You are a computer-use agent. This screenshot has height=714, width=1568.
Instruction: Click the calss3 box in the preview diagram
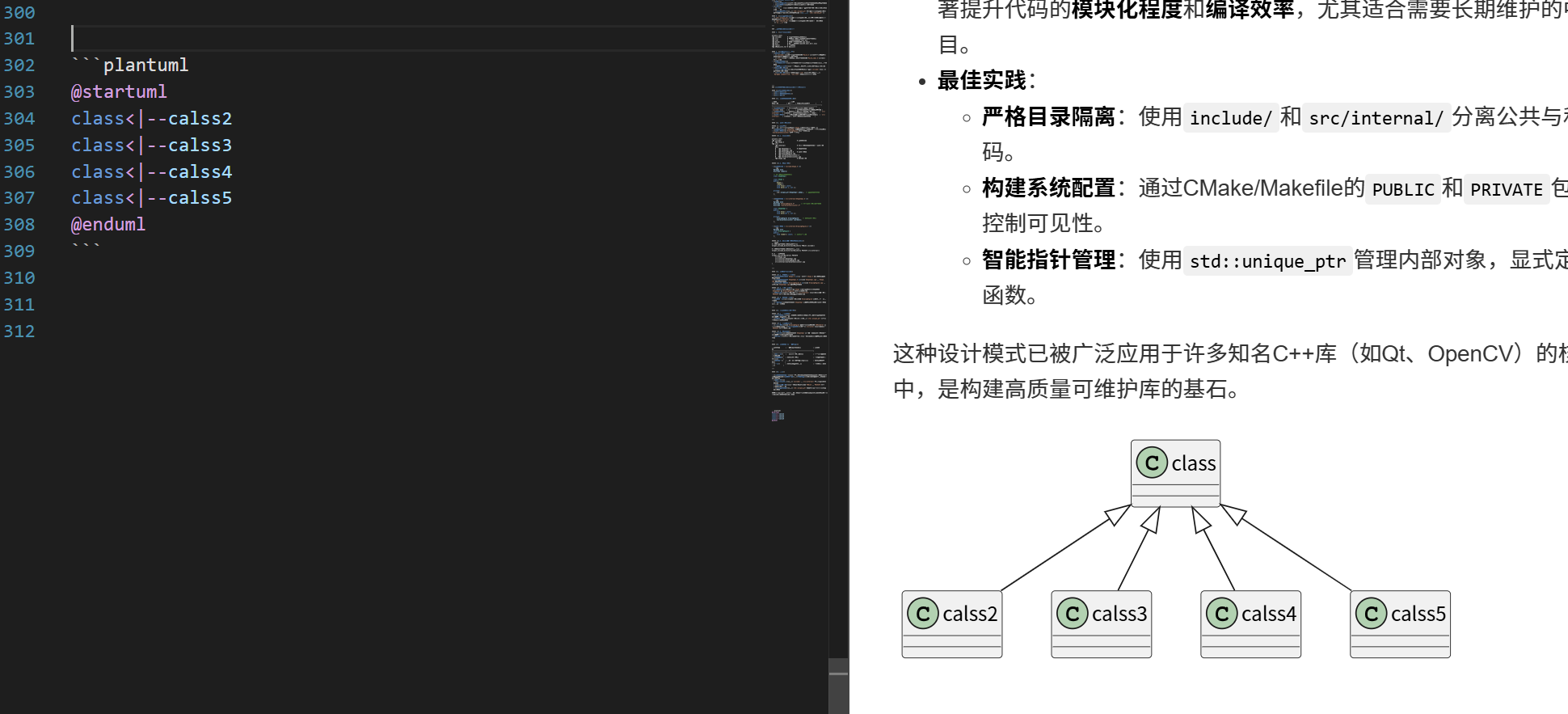pos(1102,623)
